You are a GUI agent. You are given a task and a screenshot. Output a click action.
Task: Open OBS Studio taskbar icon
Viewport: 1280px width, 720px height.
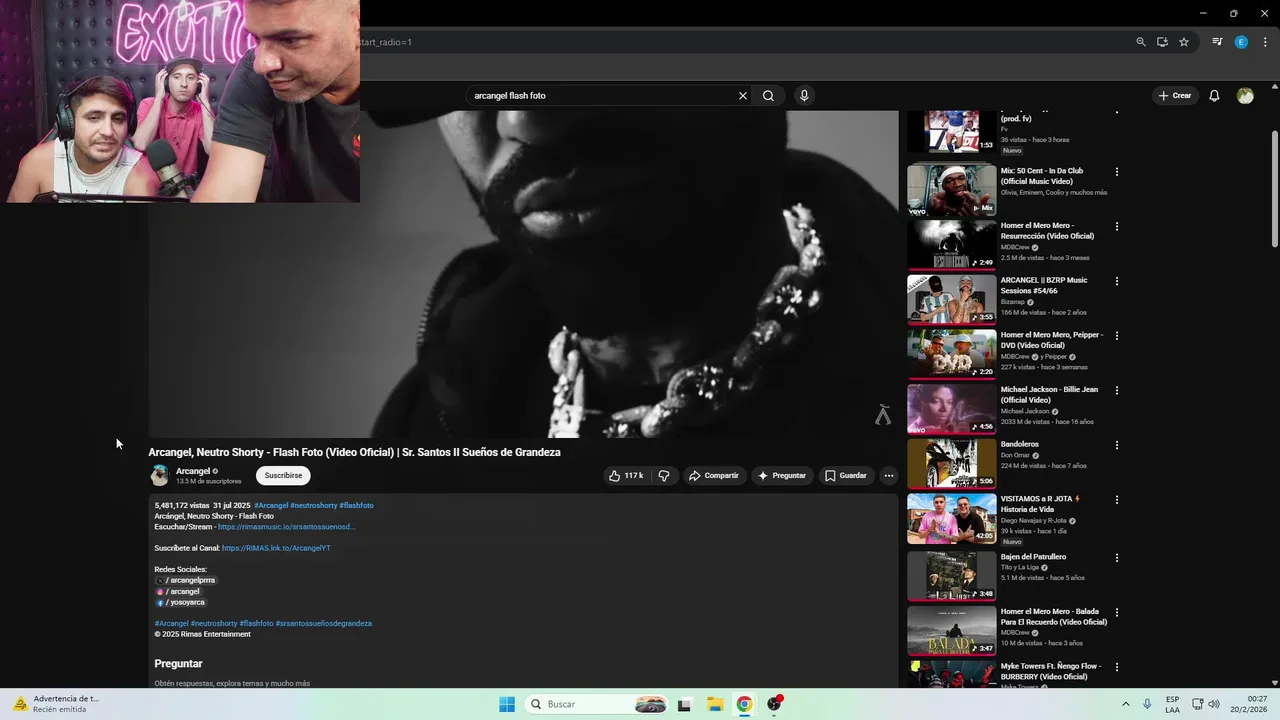774,704
